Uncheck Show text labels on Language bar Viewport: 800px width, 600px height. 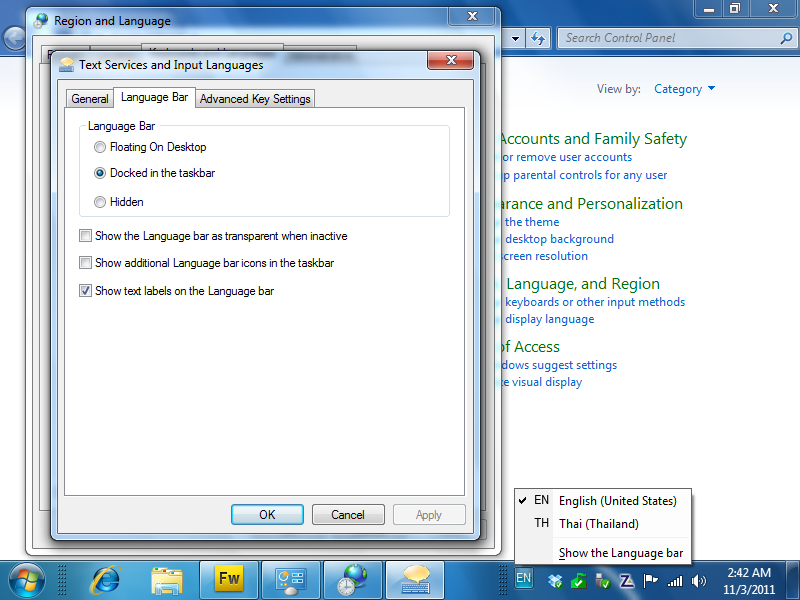(177, 291)
